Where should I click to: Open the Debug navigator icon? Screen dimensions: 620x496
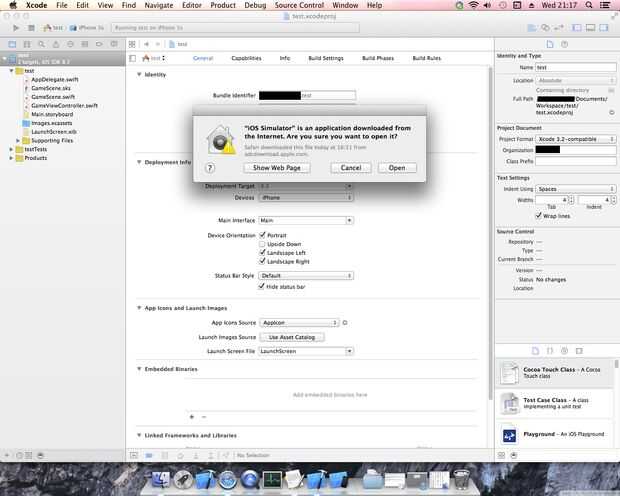(x=85, y=44)
